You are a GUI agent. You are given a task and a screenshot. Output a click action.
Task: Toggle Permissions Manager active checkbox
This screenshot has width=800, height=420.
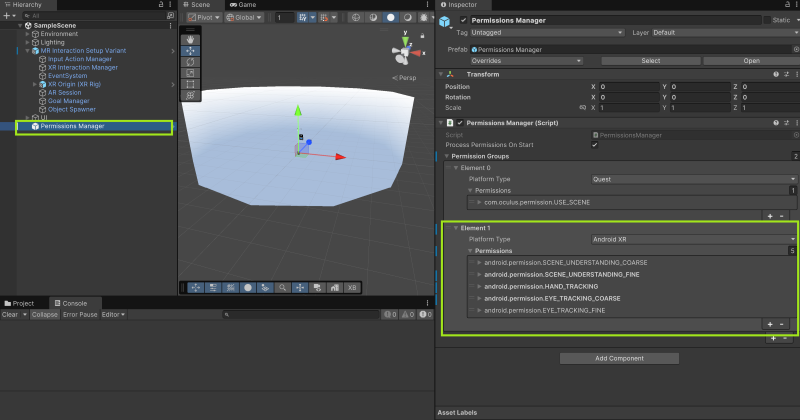coord(463,20)
